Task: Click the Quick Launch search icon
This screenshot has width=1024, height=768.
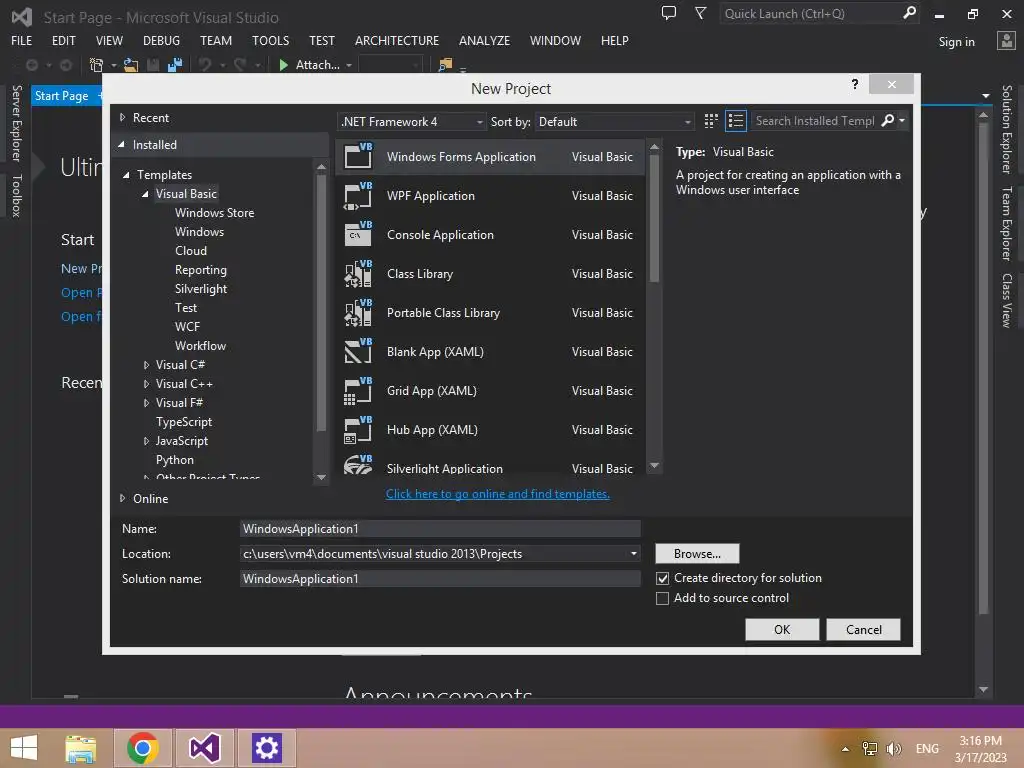Action: coord(908,13)
